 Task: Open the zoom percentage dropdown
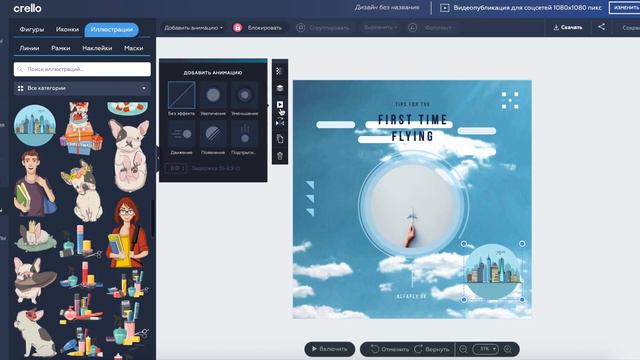486,349
